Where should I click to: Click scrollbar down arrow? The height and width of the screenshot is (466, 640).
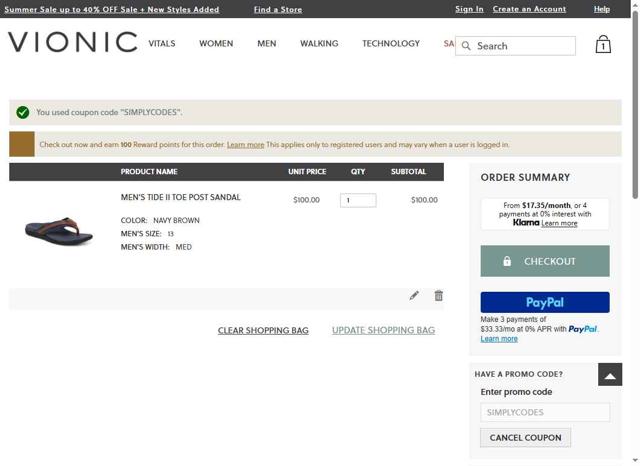pyautogui.click(x=635, y=461)
